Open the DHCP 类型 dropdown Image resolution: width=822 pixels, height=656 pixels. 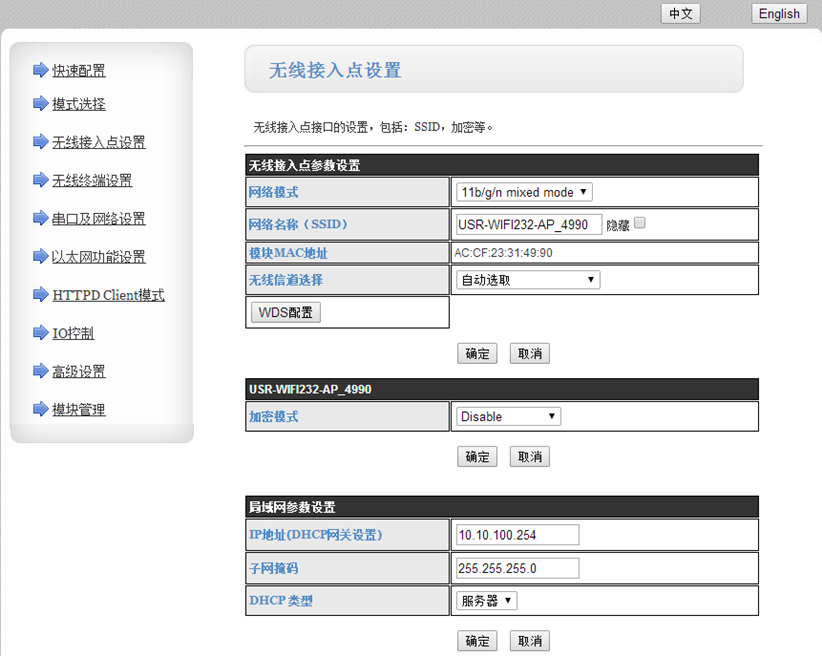[486, 600]
